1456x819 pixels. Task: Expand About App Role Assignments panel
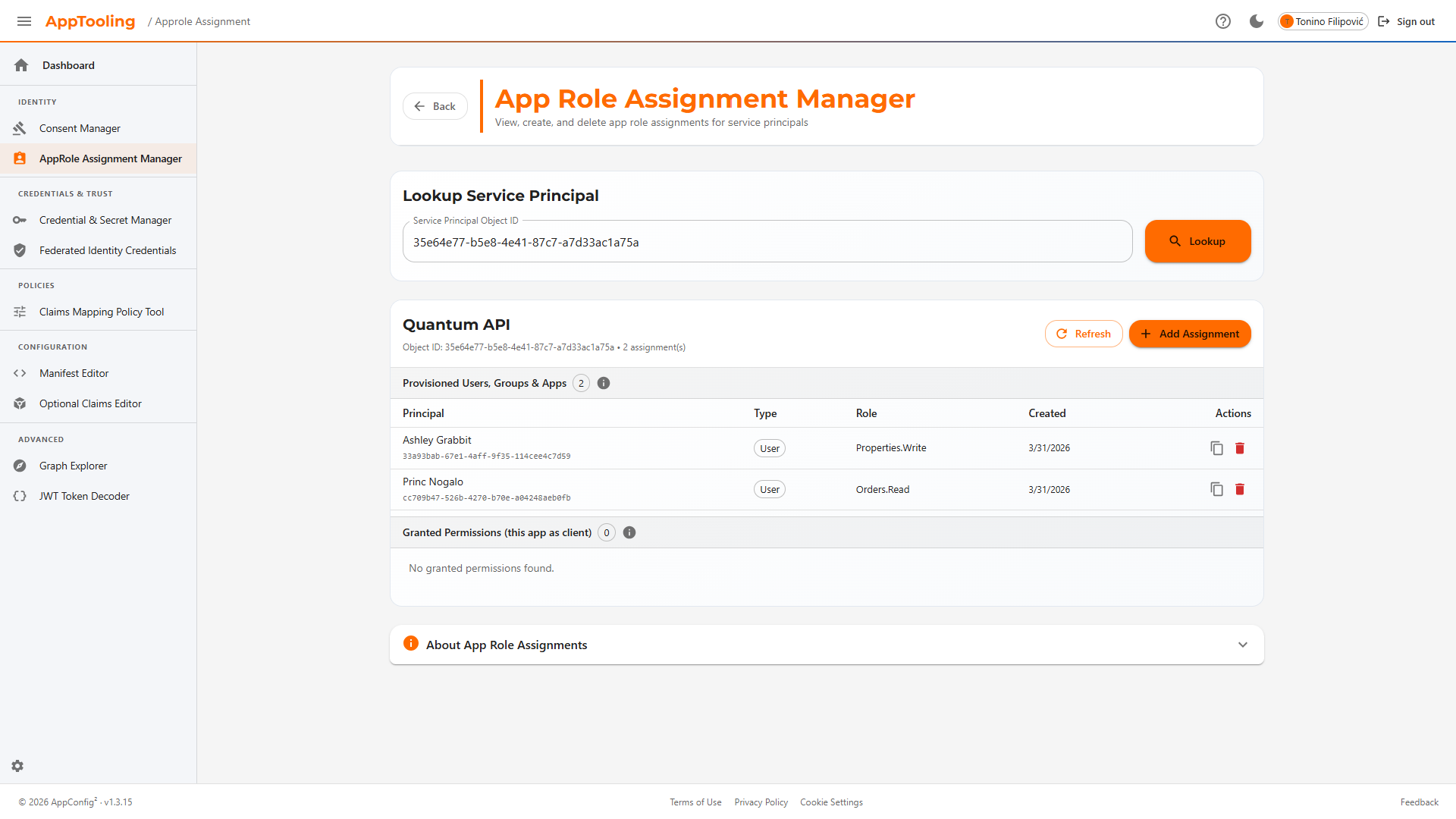[1242, 645]
